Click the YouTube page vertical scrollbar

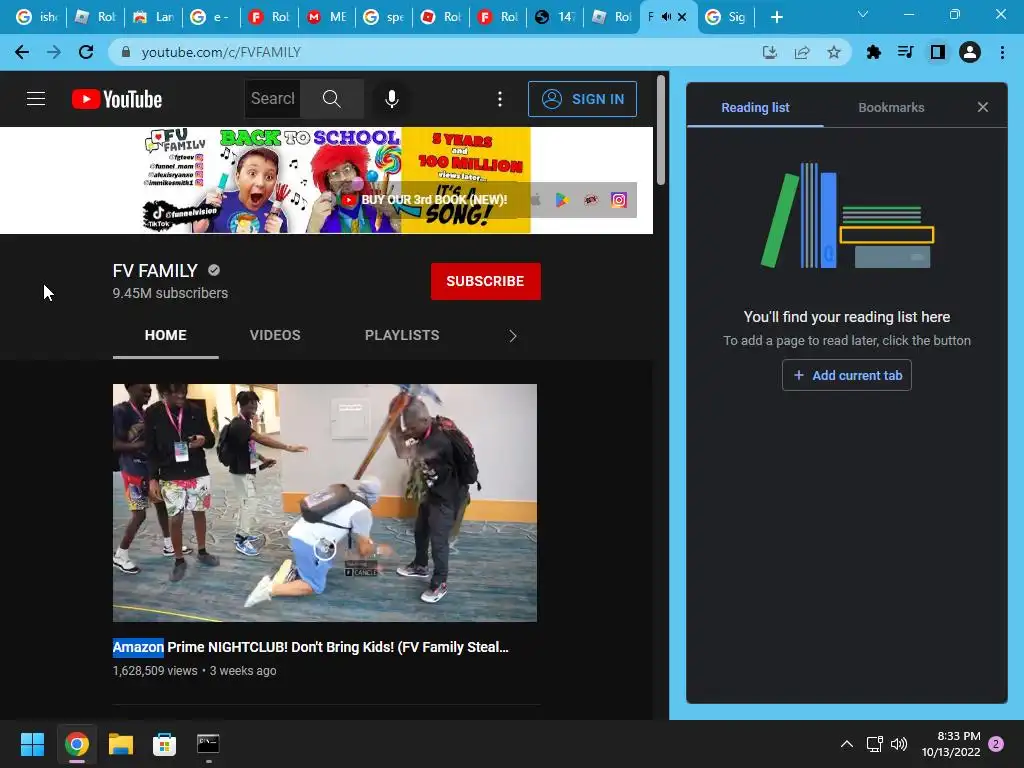coord(661,131)
